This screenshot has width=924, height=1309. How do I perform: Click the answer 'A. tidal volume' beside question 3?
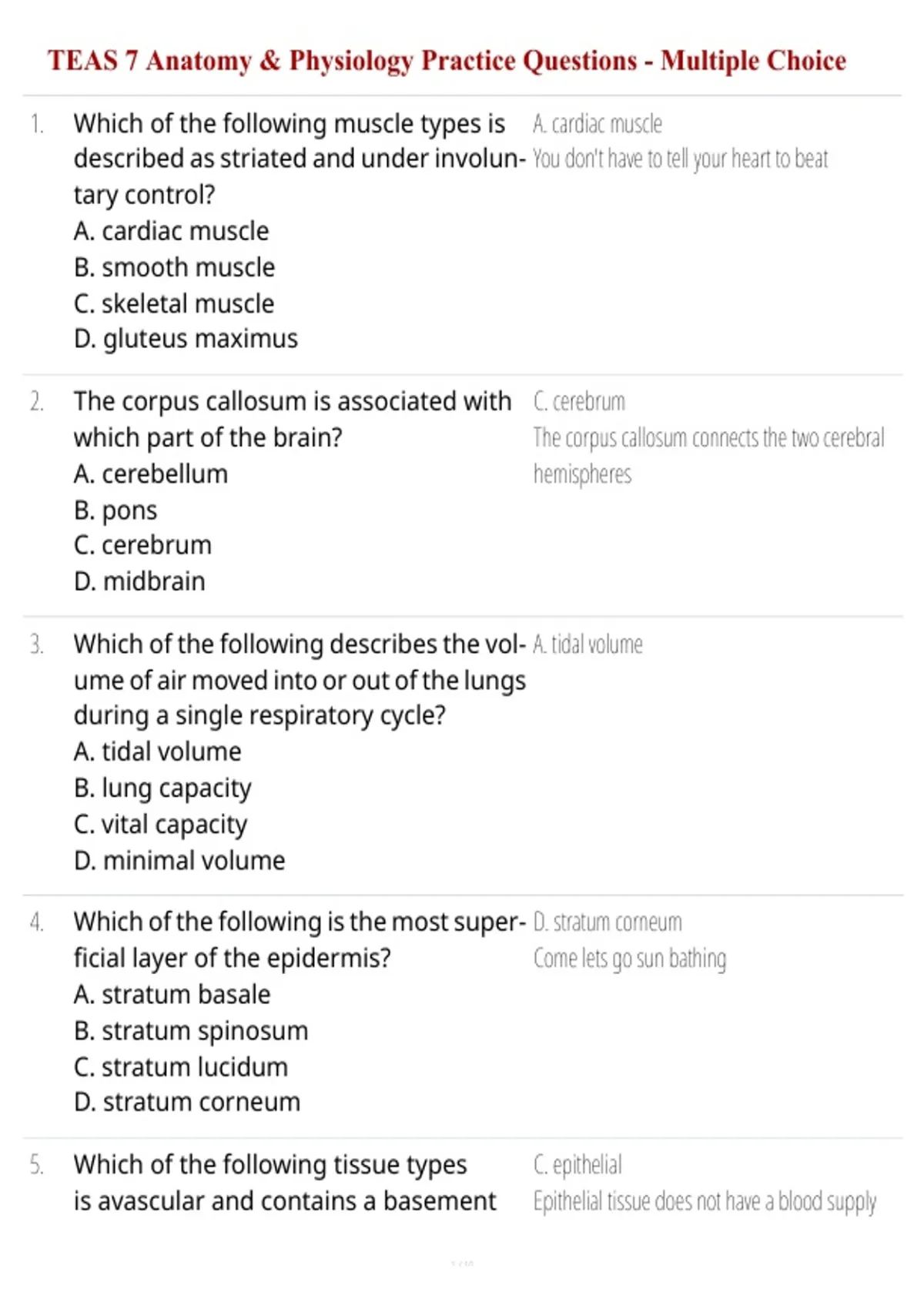tap(588, 644)
